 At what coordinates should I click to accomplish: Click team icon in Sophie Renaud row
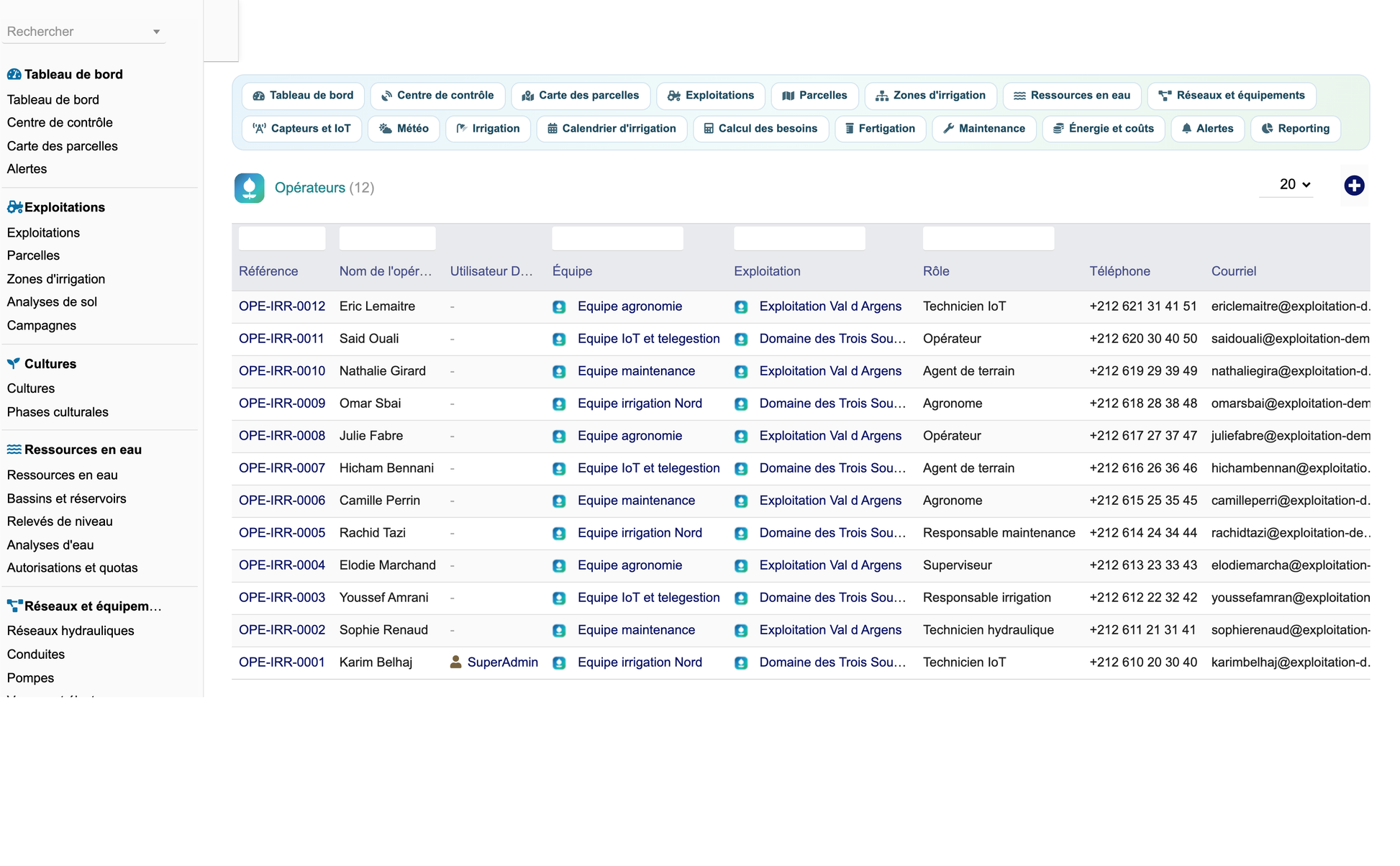[x=559, y=631]
